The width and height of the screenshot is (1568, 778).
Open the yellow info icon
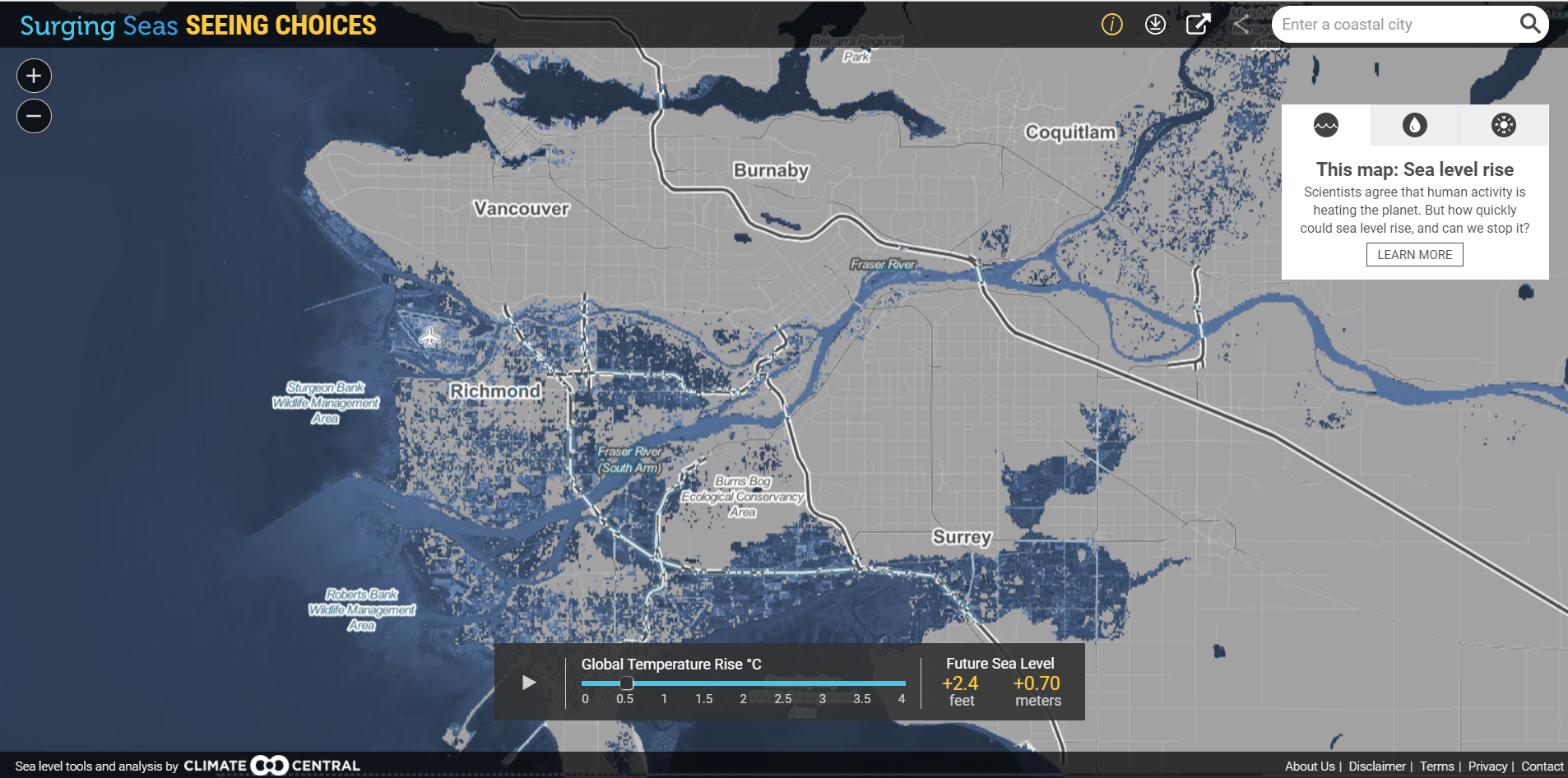point(1111,25)
